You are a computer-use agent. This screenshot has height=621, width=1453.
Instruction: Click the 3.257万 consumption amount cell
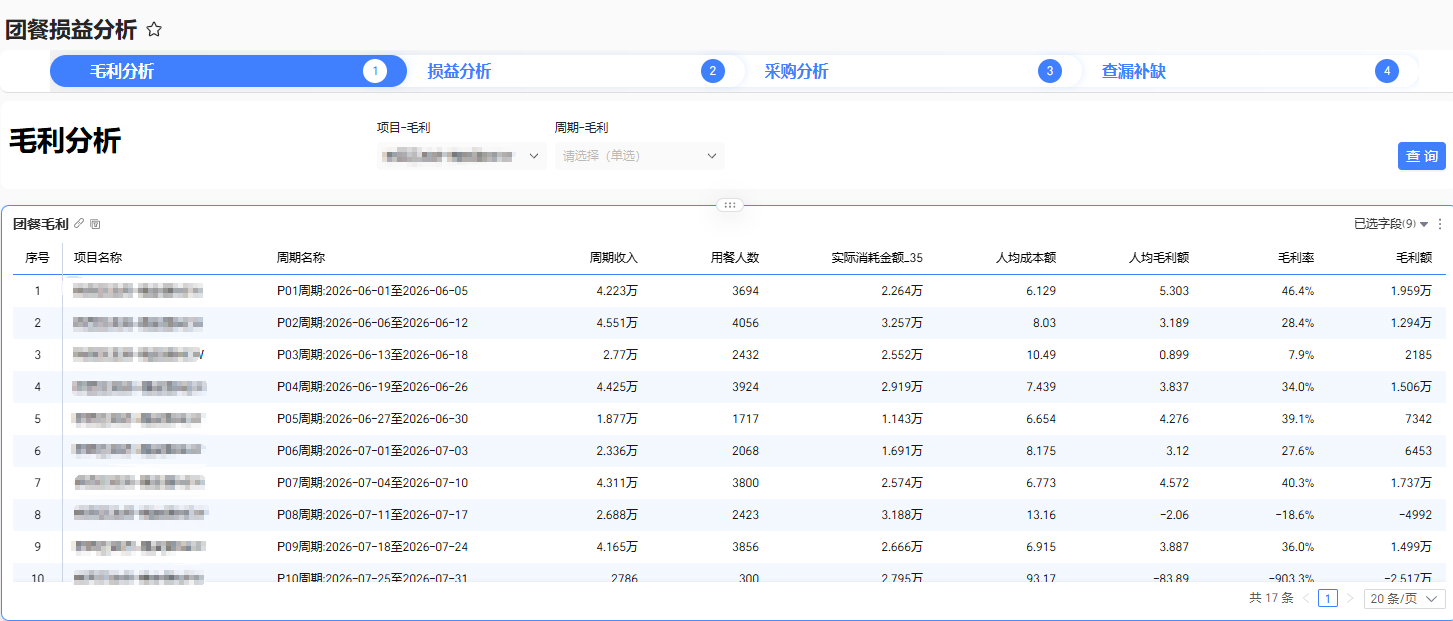[x=902, y=323]
